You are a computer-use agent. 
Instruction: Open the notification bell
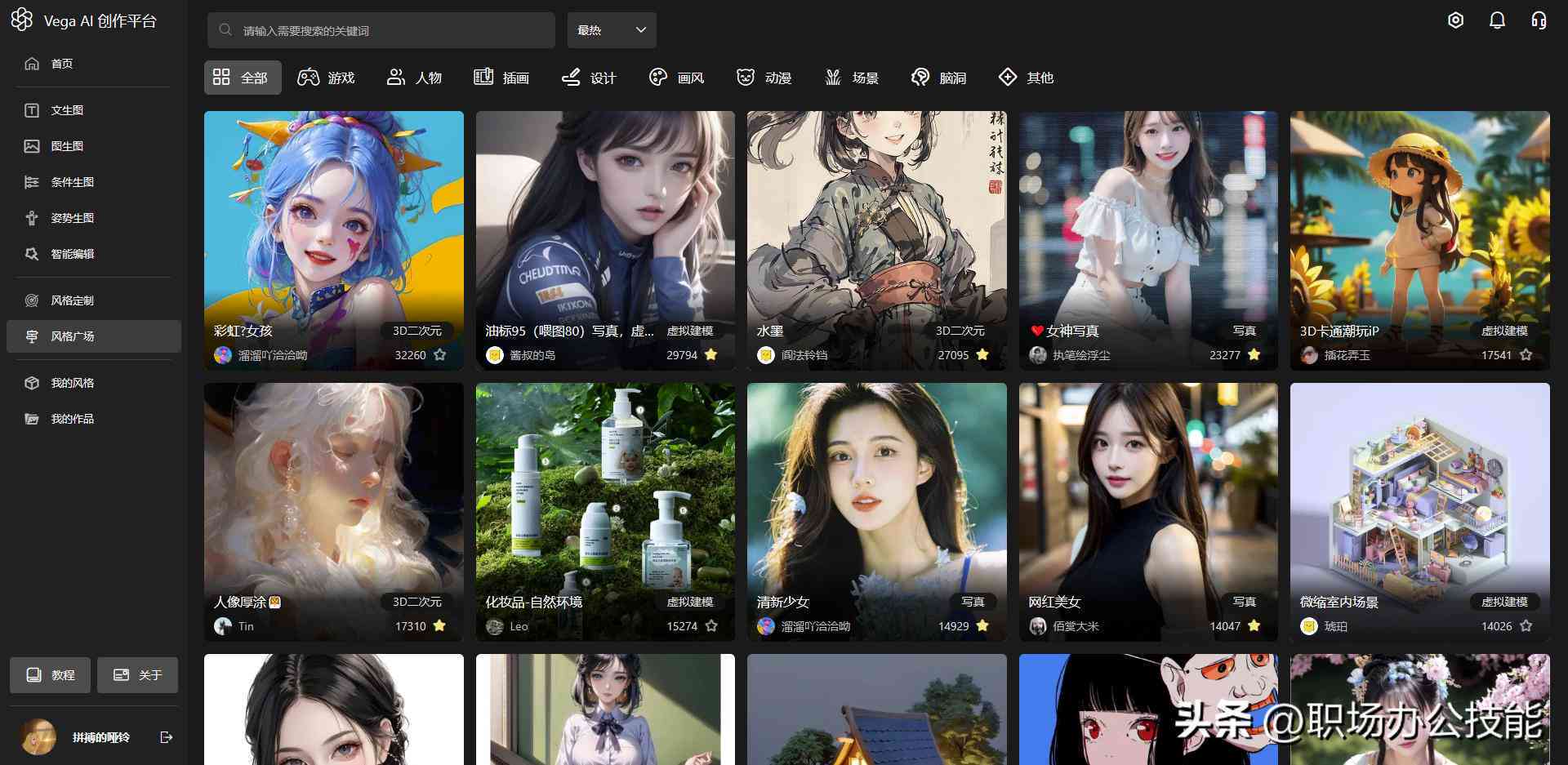tap(1497, 20)
